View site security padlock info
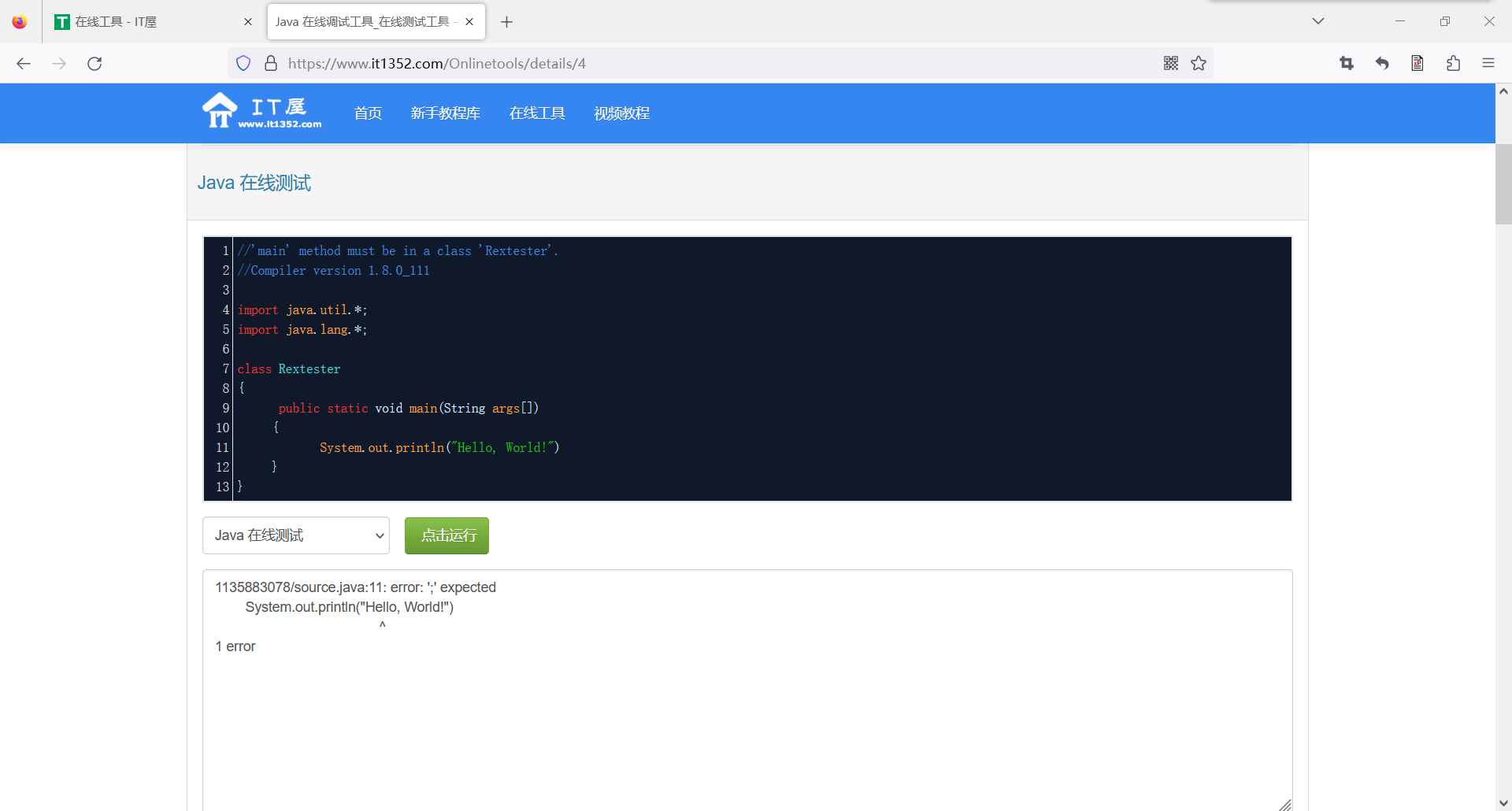The width and height of the screenshot is (1512, 811). coord(271,64)
